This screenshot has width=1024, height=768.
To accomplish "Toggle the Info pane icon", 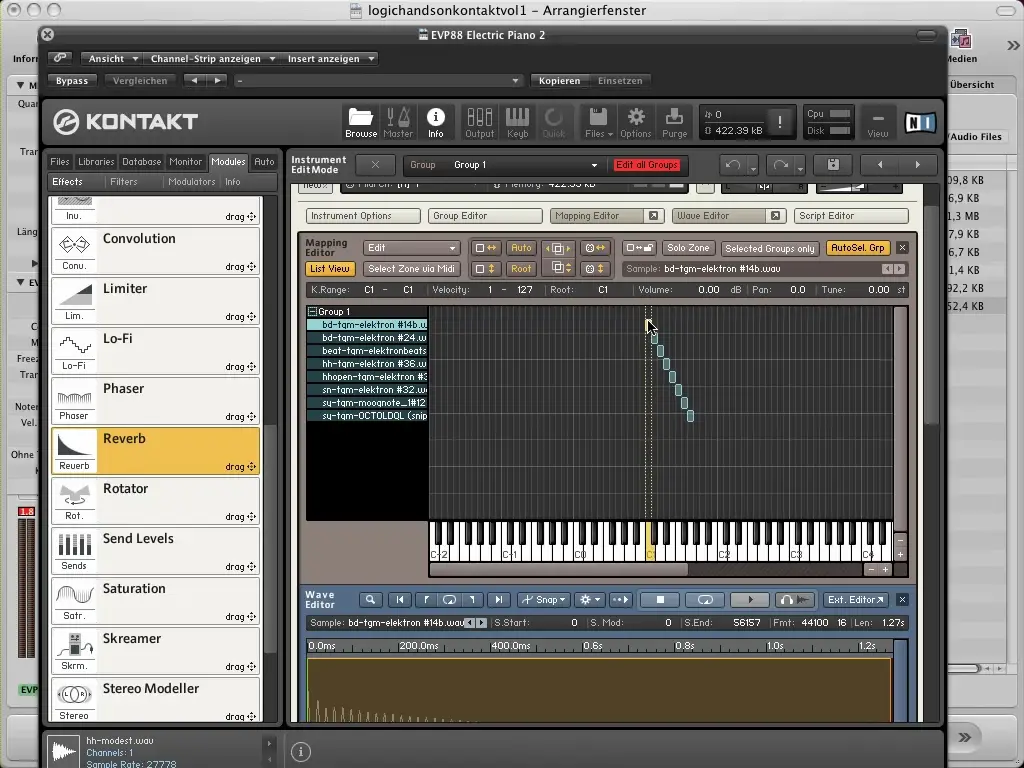I will pos(436,122).
